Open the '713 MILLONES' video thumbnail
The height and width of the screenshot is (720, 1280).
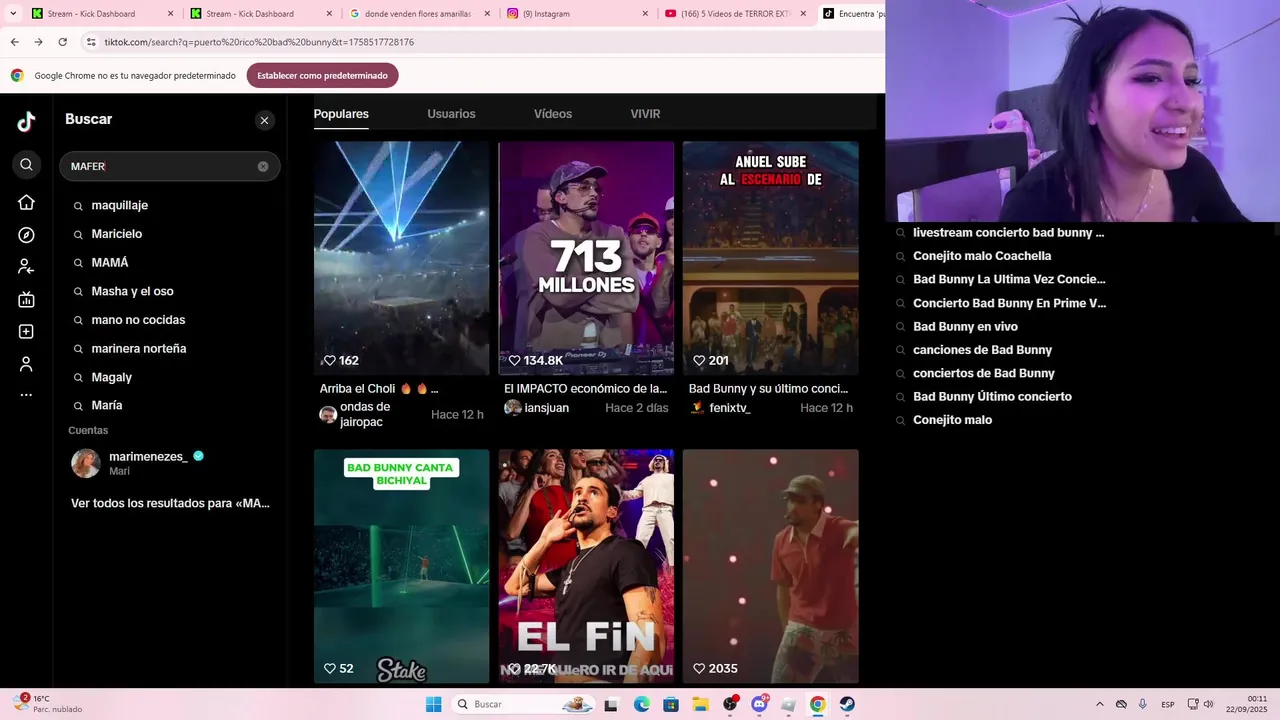586,258
